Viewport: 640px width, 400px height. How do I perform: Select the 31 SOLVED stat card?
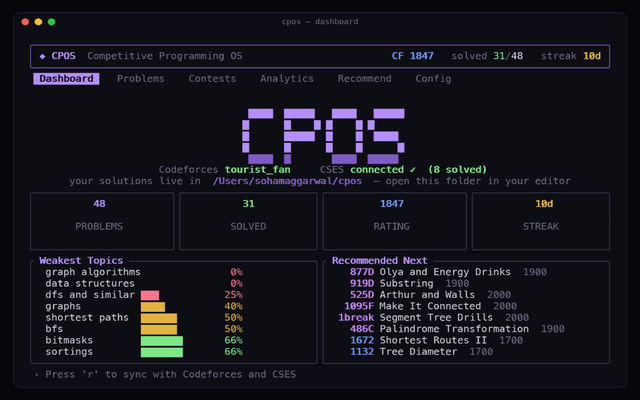[248, 221]
